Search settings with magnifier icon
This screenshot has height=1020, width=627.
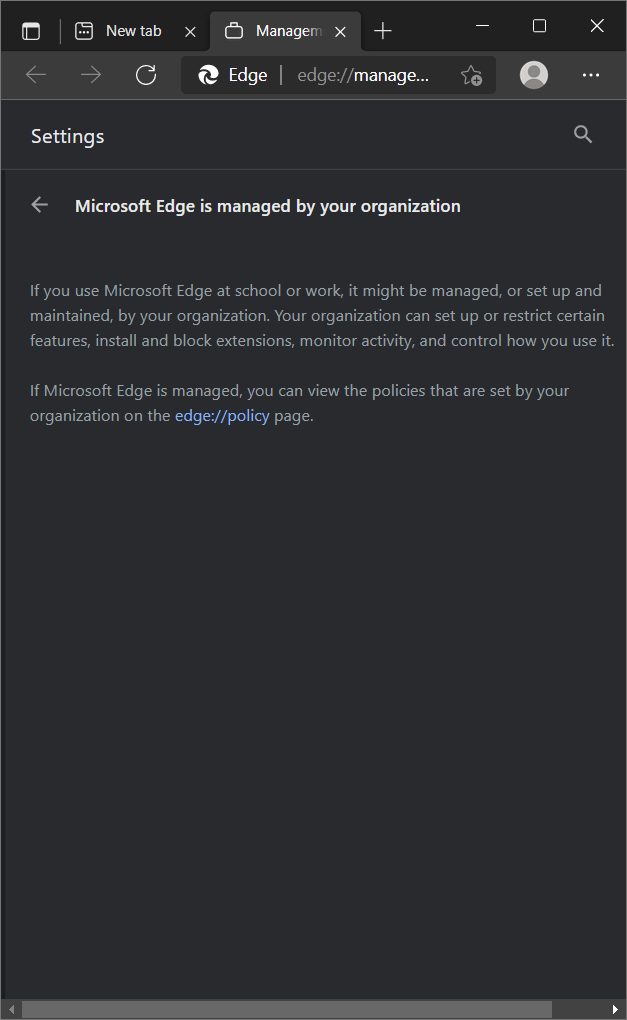coord(583,135)
